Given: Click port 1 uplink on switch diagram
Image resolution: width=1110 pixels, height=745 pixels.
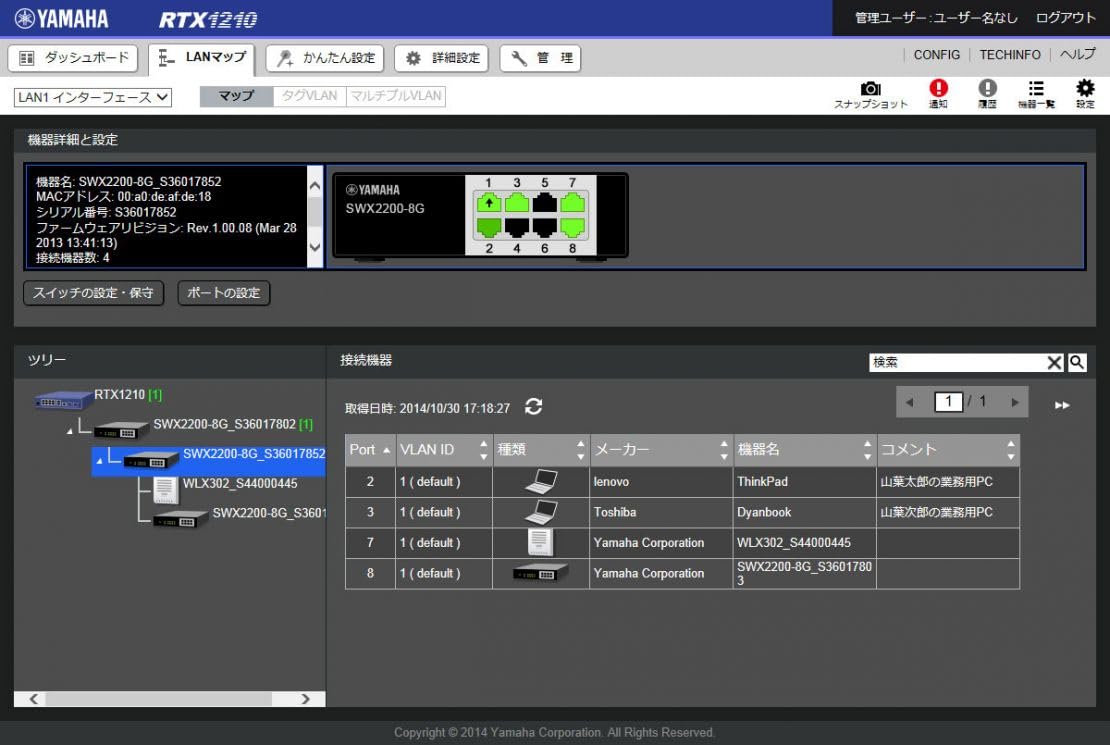Looking at the screenshot, I should (489, 203).
